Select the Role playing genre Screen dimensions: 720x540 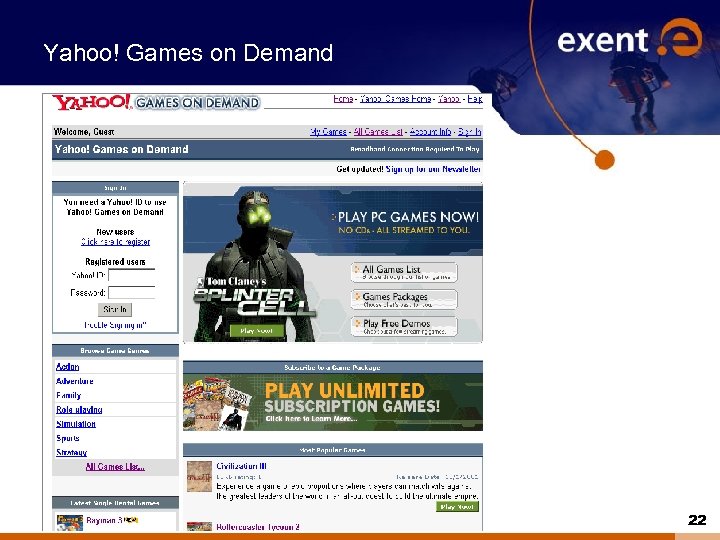(x=79, y=410)
